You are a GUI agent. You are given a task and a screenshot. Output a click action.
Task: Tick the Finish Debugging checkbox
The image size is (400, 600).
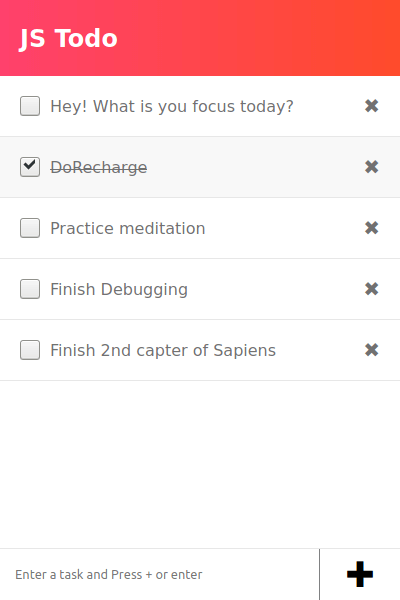click(x=30, y=289)
